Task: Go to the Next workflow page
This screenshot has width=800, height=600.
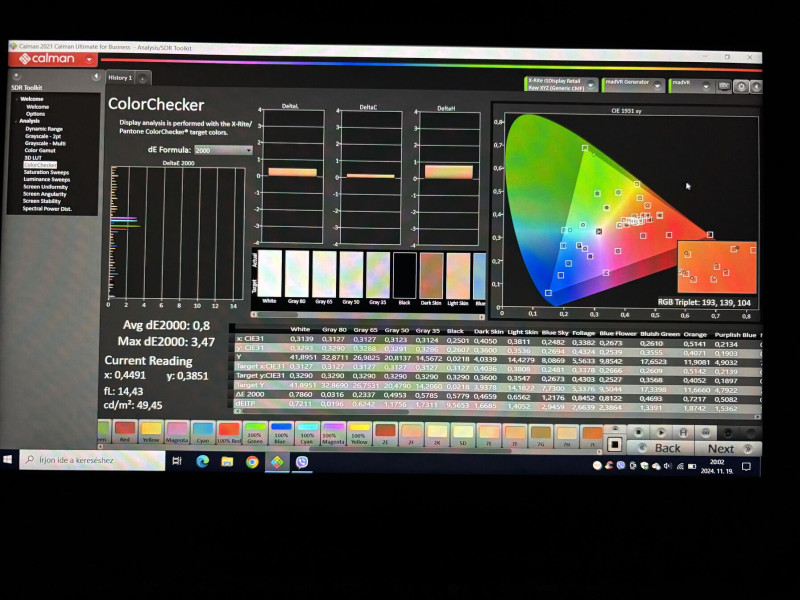Action: coord(728,449)
